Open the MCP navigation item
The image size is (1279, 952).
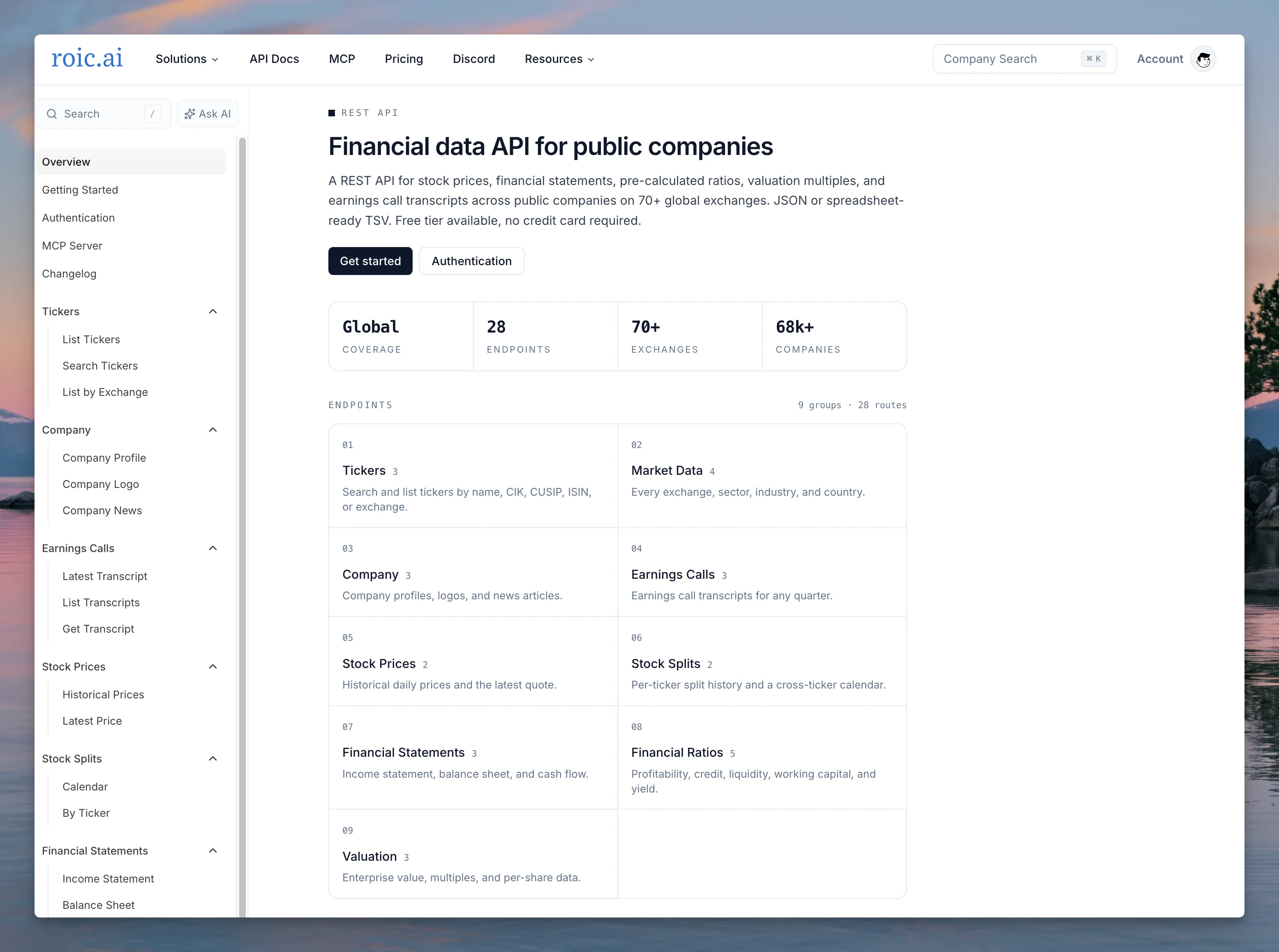pos(342,59)
